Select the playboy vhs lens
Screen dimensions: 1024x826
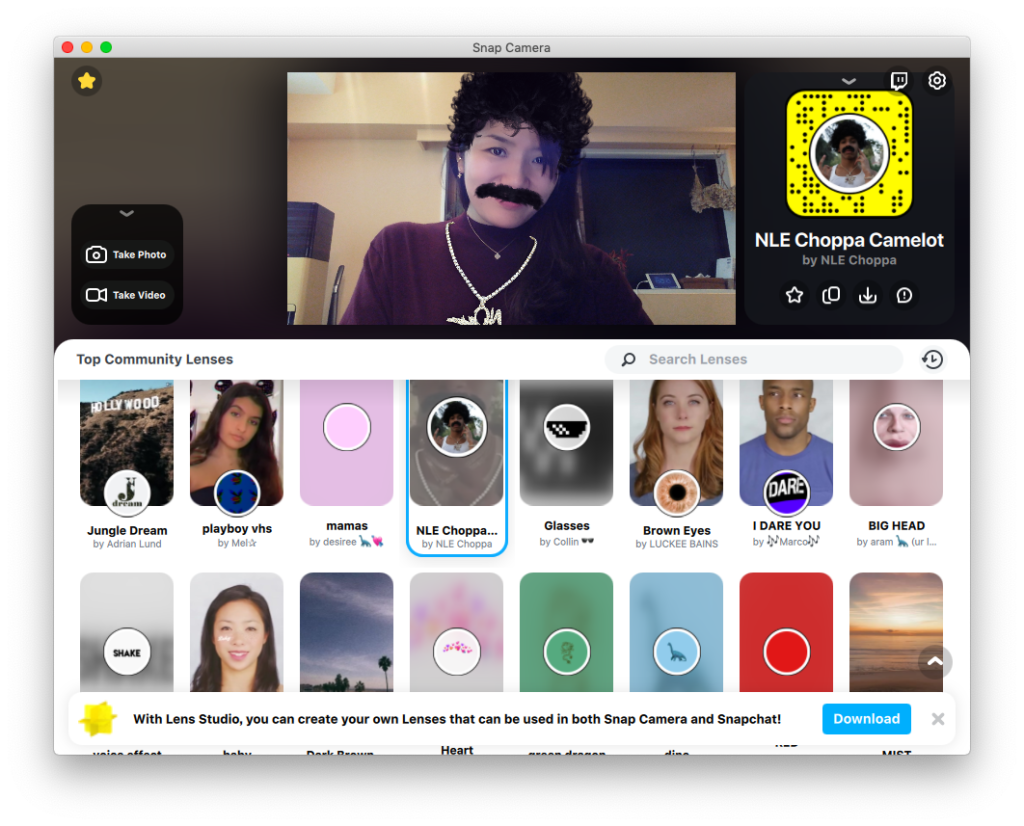[x=236, y=465]
